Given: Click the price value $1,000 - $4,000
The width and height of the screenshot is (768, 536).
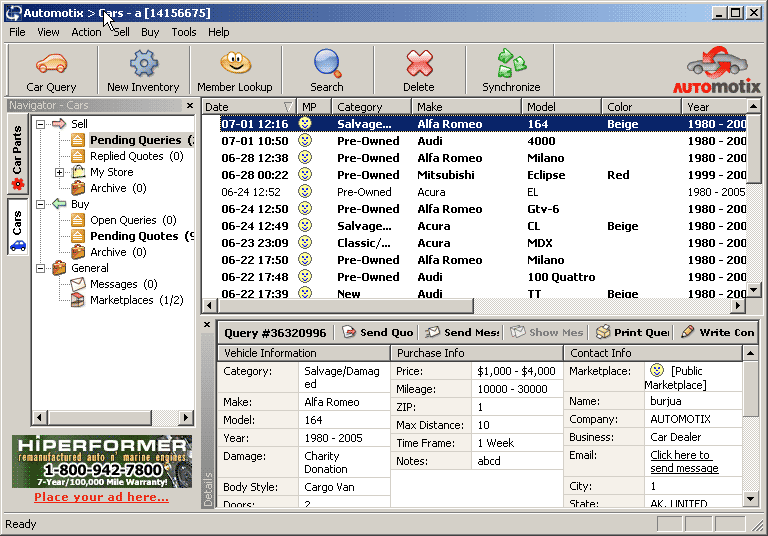Looking at the screenshot, I should [516, 371].
